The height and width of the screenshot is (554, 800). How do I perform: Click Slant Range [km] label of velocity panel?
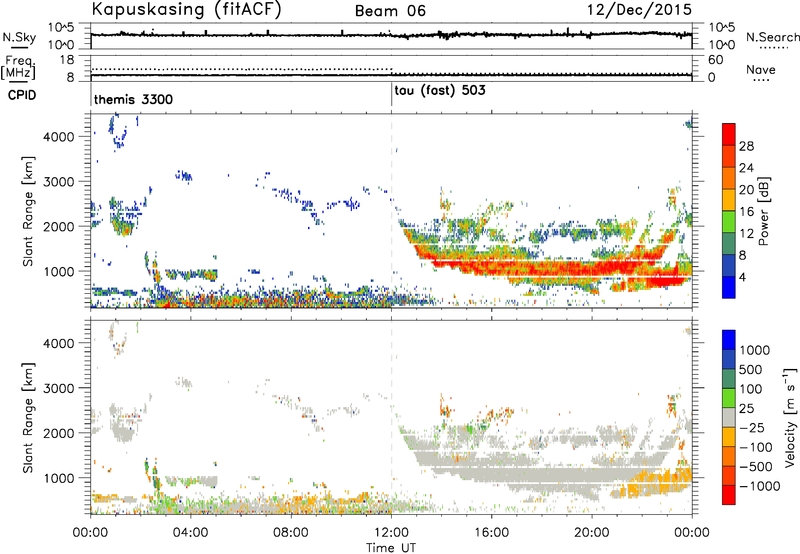(28, 417)
